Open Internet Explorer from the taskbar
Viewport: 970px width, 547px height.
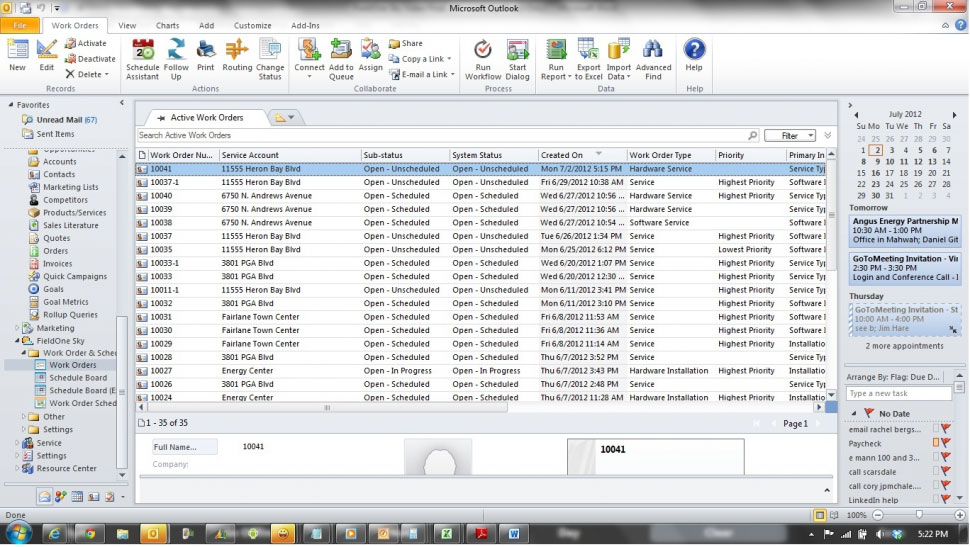click(54, 533)
